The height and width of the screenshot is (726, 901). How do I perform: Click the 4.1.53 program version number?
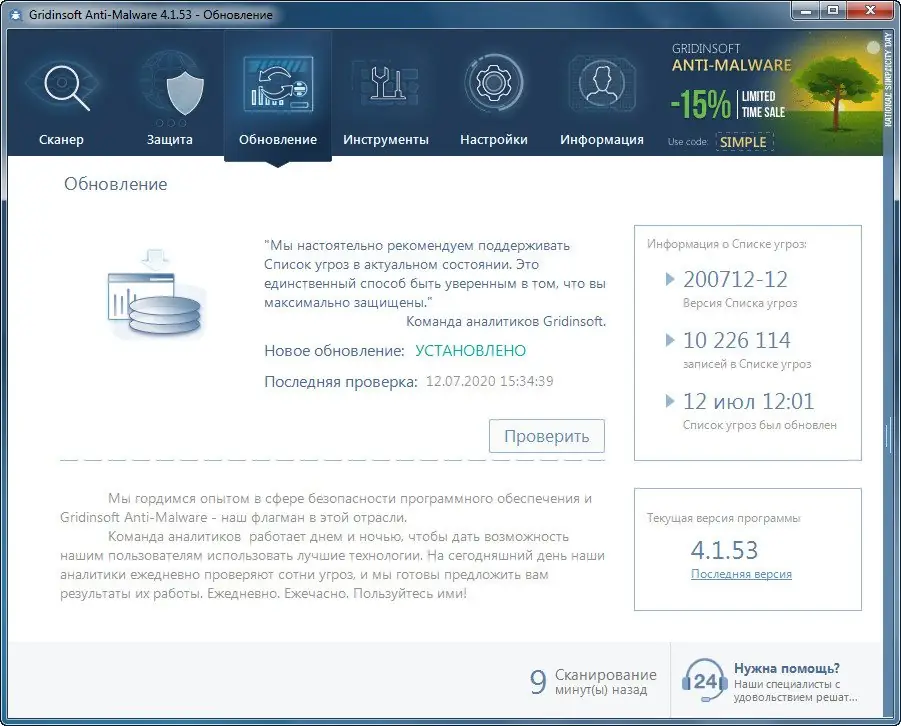(x=724, y=550)
